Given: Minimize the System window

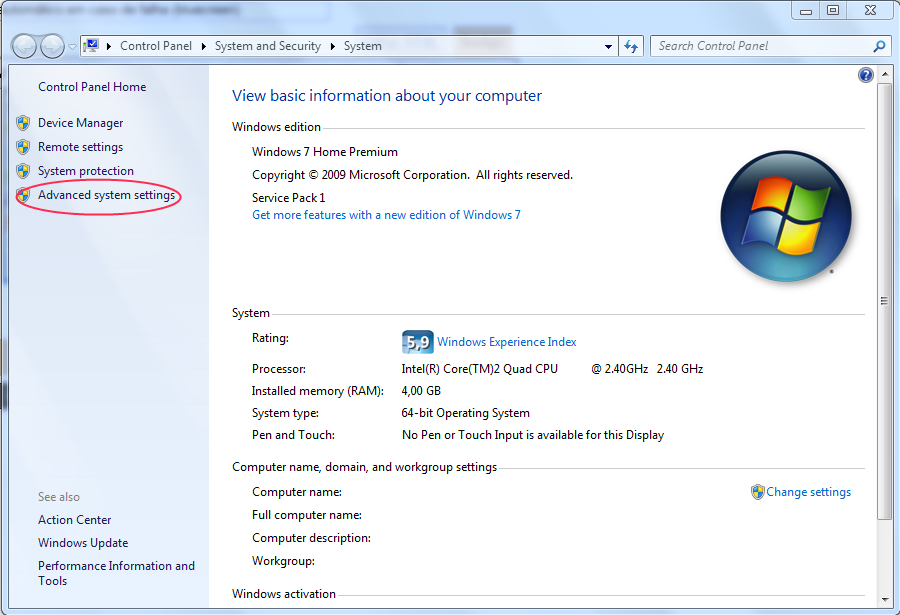Looking at the screenshot, I should pos(806,10).
